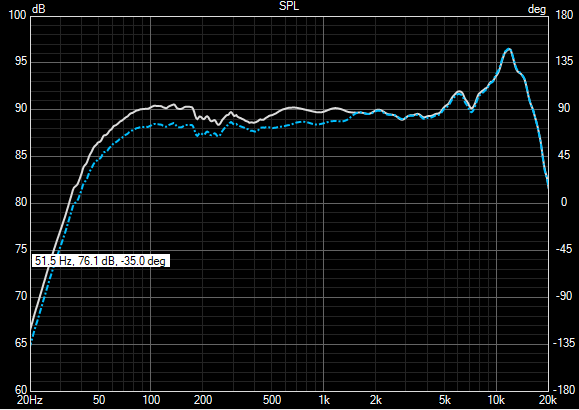The height and width of the screenshot is (410, 579).
Task: Click the "20k" frequency axis label
Action: pyautogui.click(x=548, y=400)
